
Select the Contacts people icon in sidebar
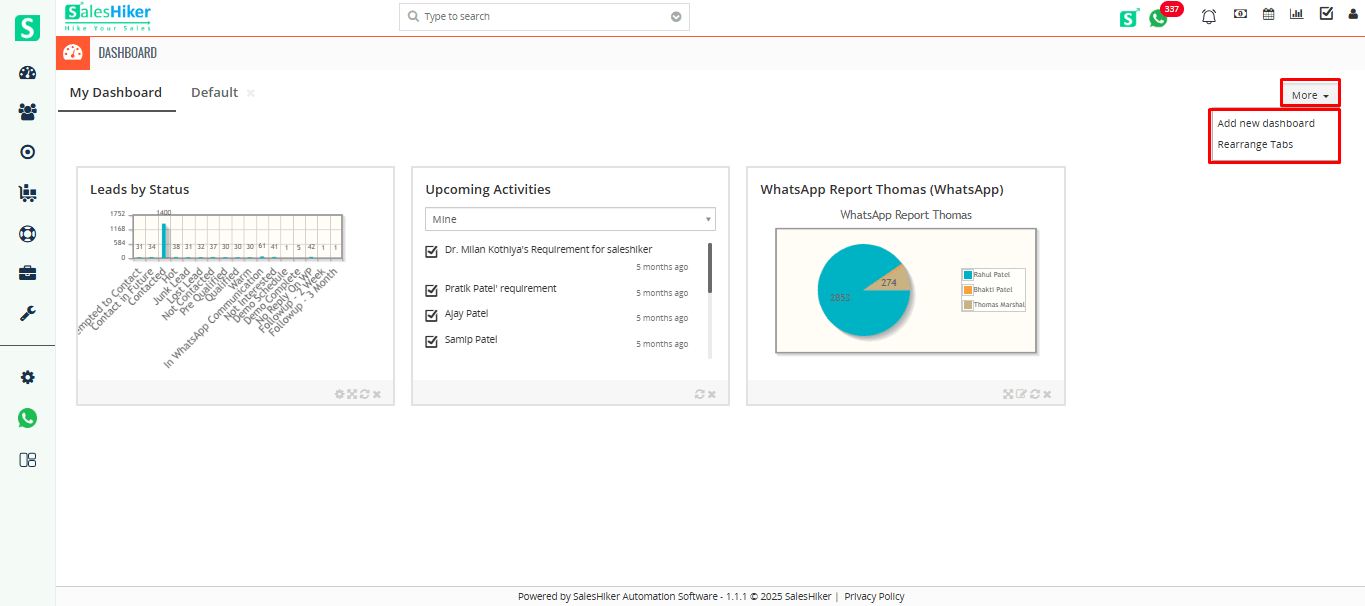pyautogui.click(x=27, y=112)
